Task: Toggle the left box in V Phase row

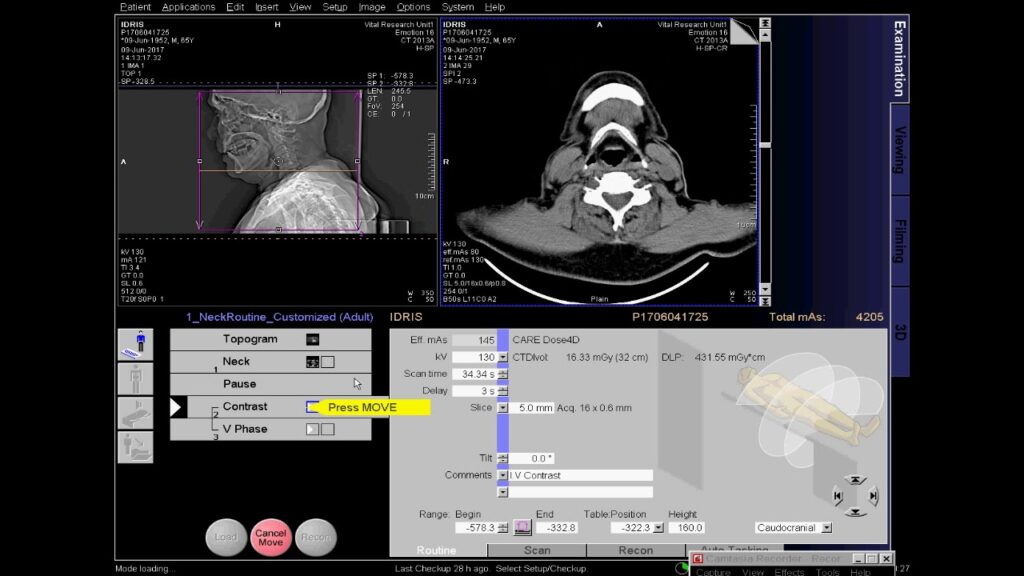Action: click(x=312, y=429)
